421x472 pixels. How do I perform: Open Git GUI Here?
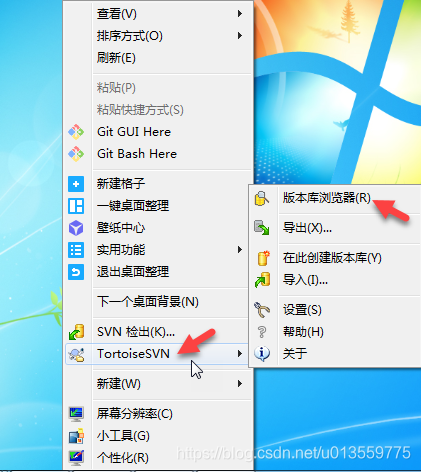click(134, 132)
